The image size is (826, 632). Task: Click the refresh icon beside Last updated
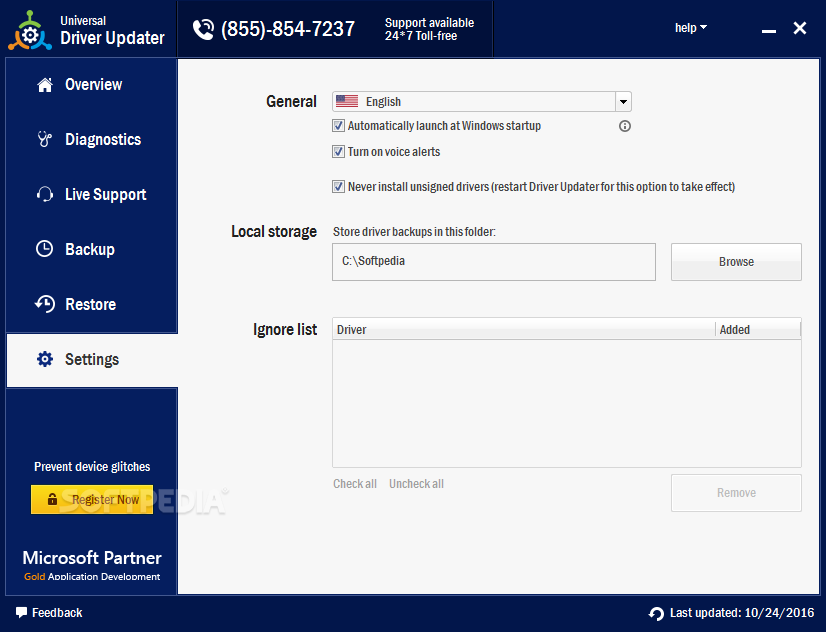coord(656,613)
